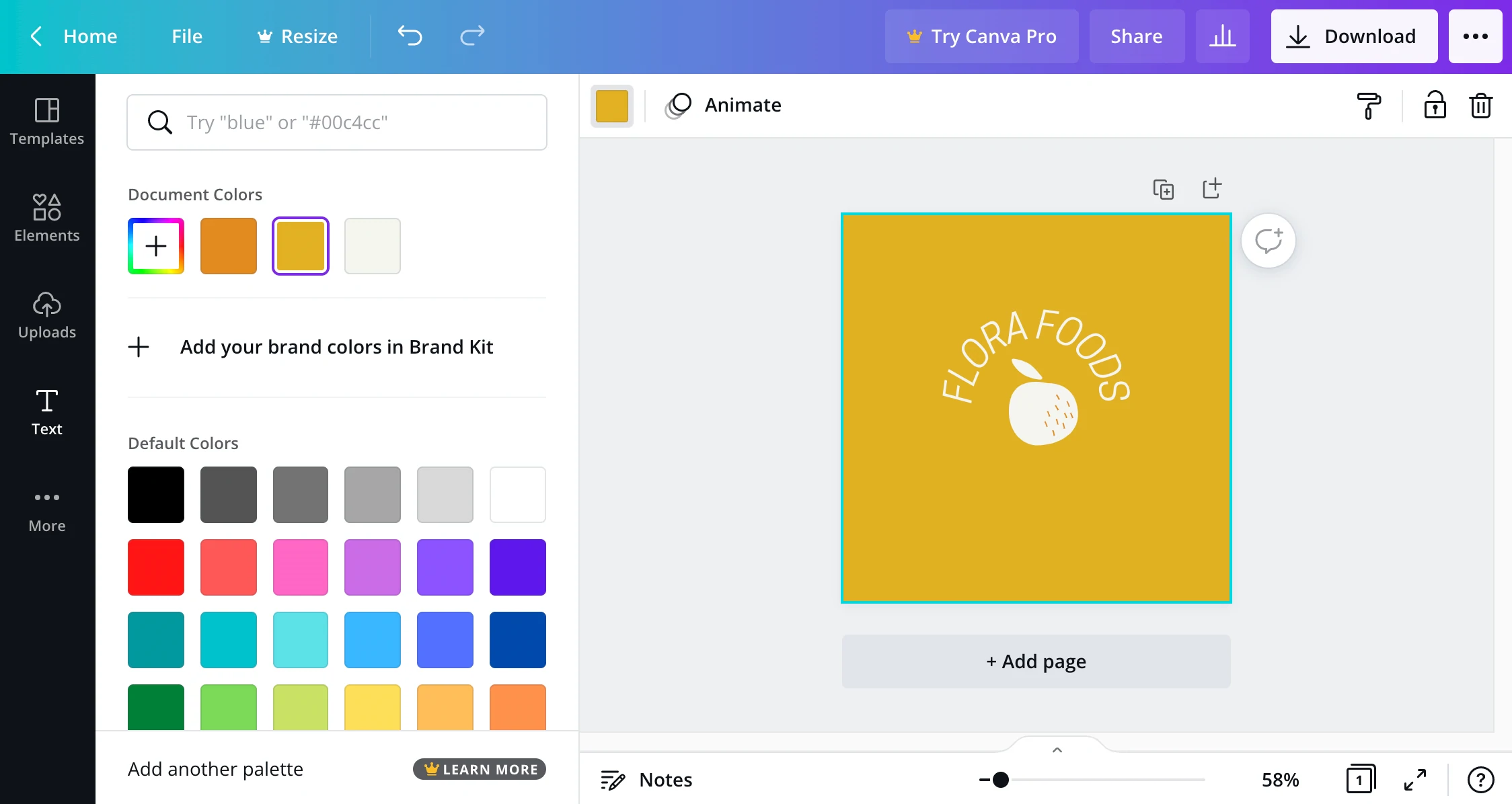Click the undo arrow icon
The width and height of the screenshot is (1512, 804).
pyautogui.click(x=410, y=36)
